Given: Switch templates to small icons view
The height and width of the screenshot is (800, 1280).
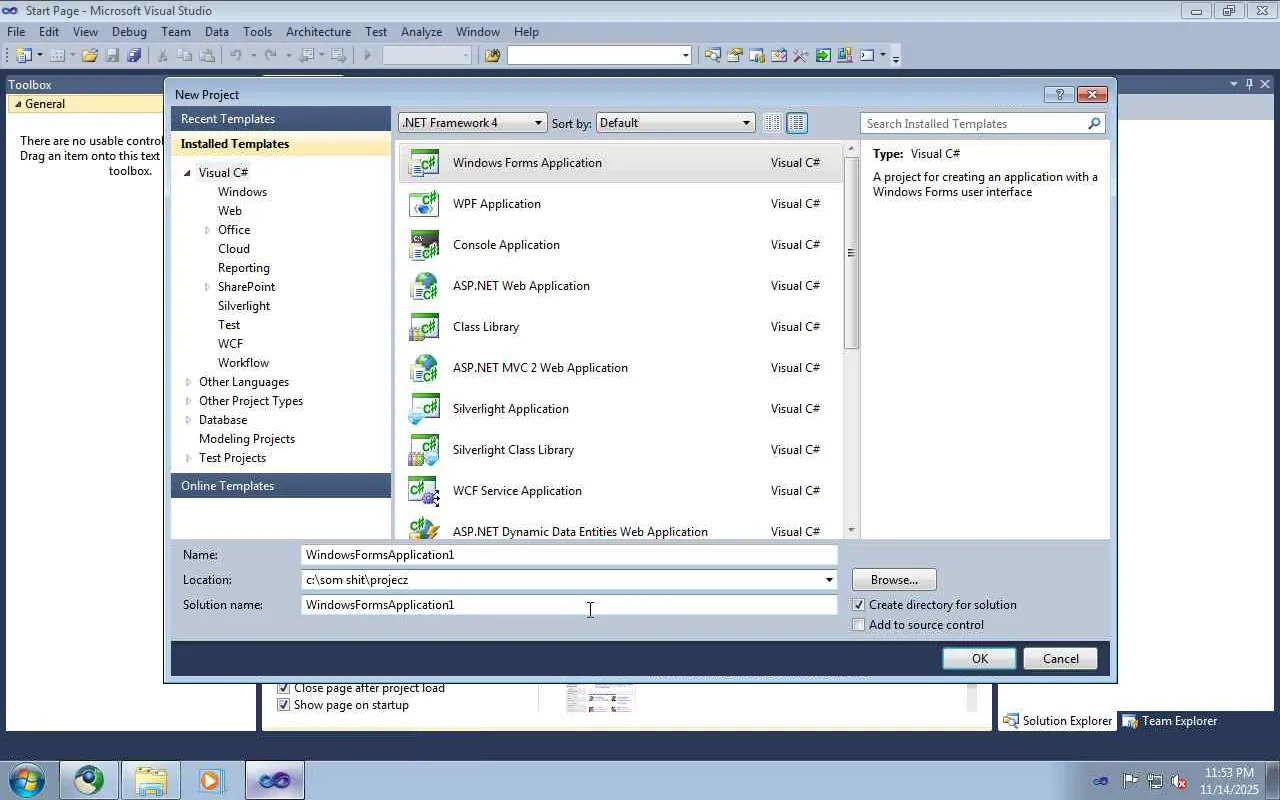Looking at the screenshot, I should point(772,123).
